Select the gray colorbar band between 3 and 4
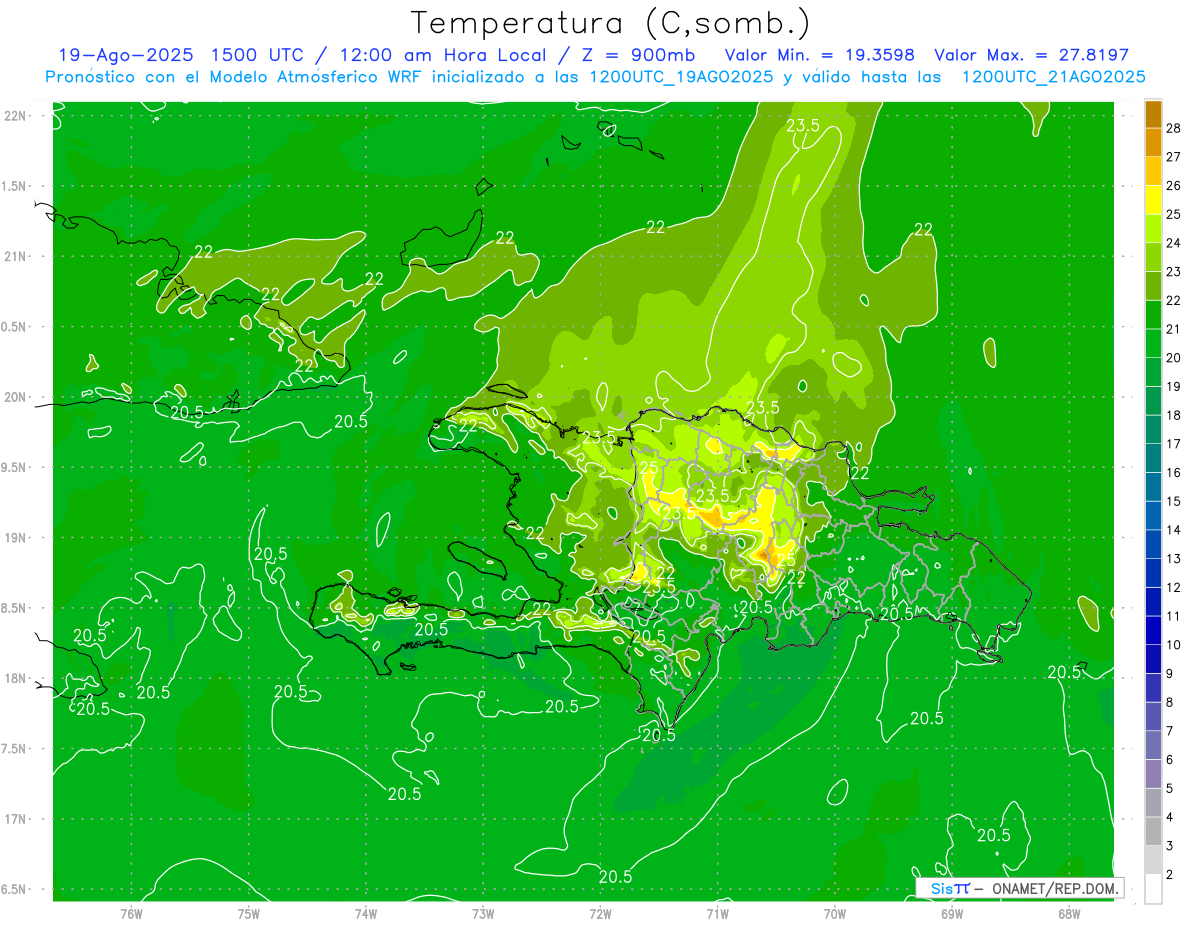Image resolution: width=1200 pixels, height=927 pixels. click(x=1153, y=831)
